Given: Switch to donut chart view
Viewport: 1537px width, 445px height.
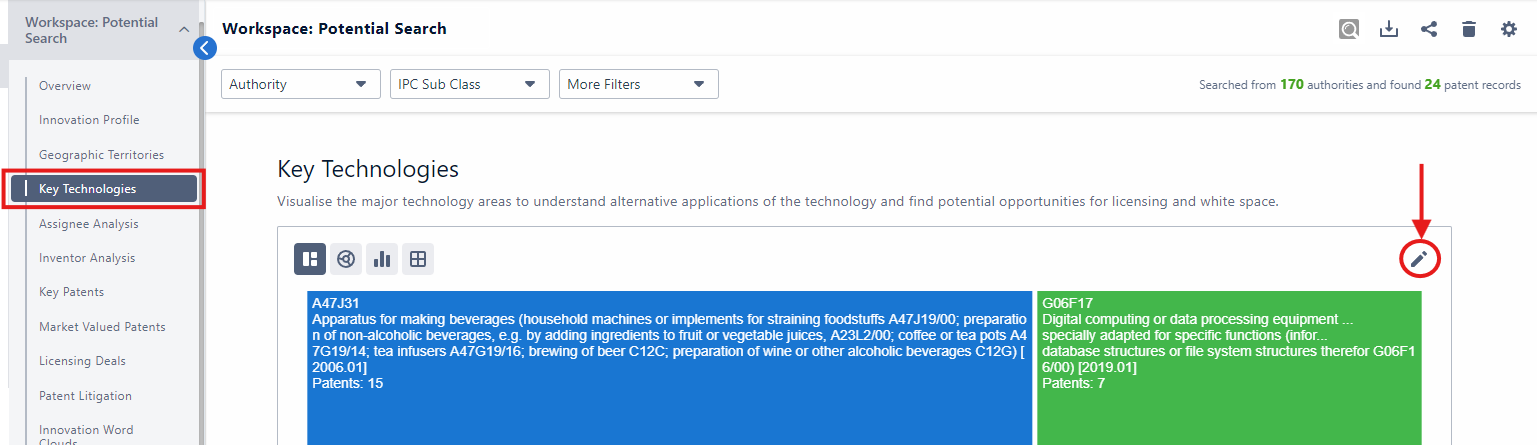Looking at the screenshot, I should coord(346,259).
